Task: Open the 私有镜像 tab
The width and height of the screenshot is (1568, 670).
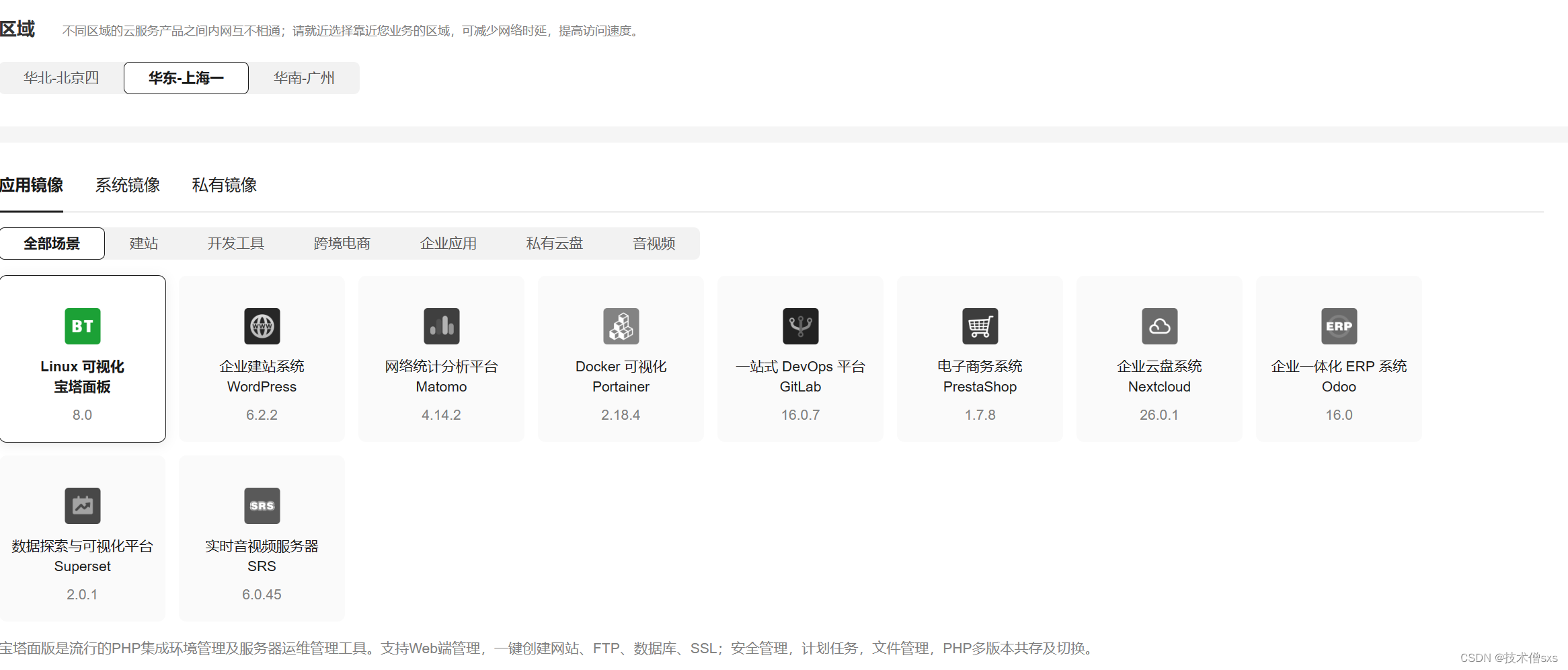Action: point(225,185)
